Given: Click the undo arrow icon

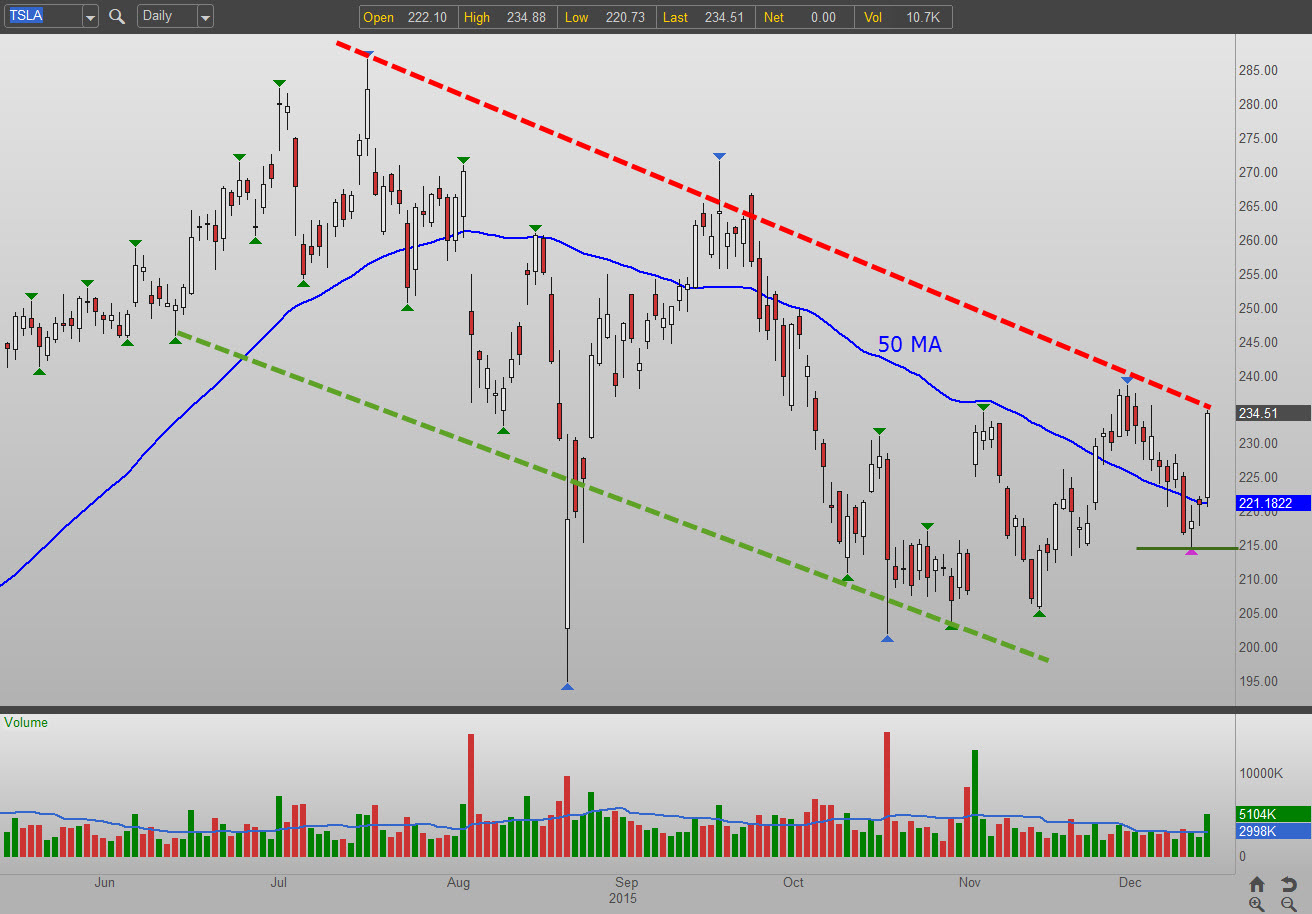Looking at the screenshot, I should coord(1288,884).
